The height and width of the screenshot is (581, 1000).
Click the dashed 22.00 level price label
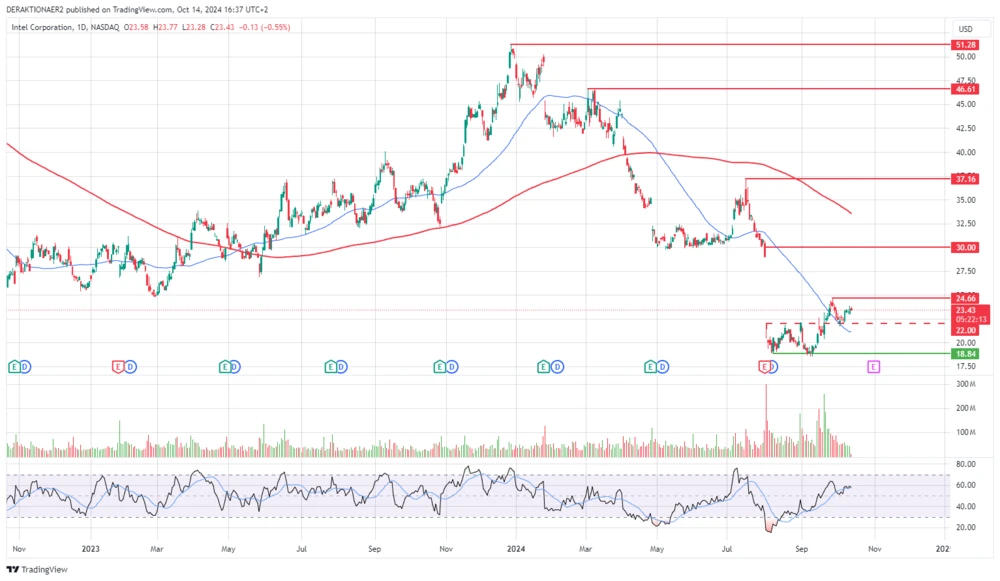click(x=966, y=331)
